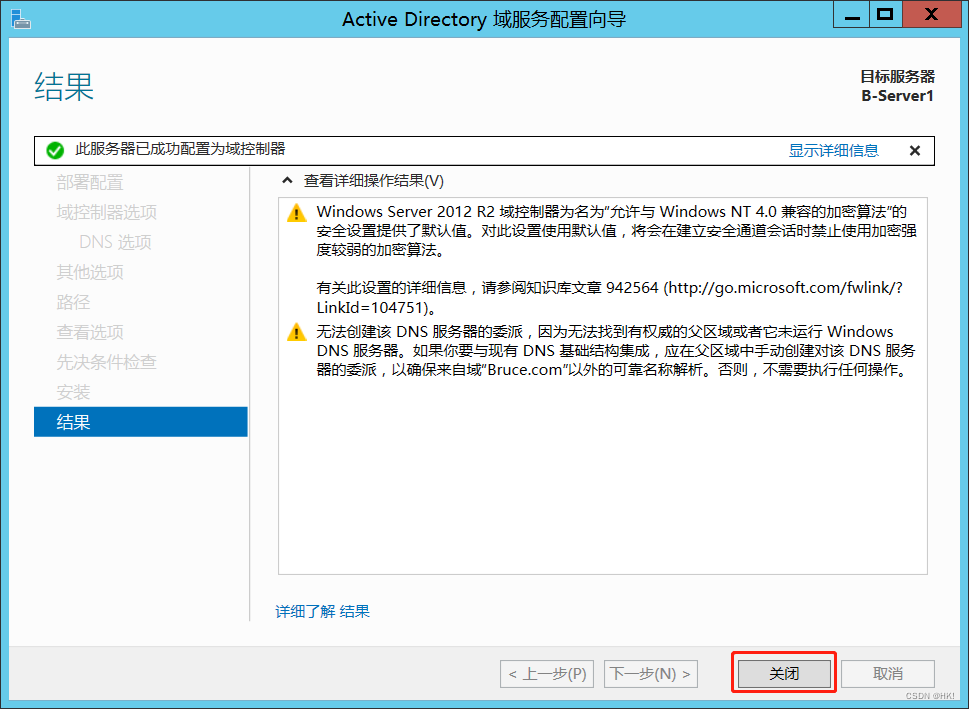
Task: Click the minimize window icon
Action: click(851, 14)
